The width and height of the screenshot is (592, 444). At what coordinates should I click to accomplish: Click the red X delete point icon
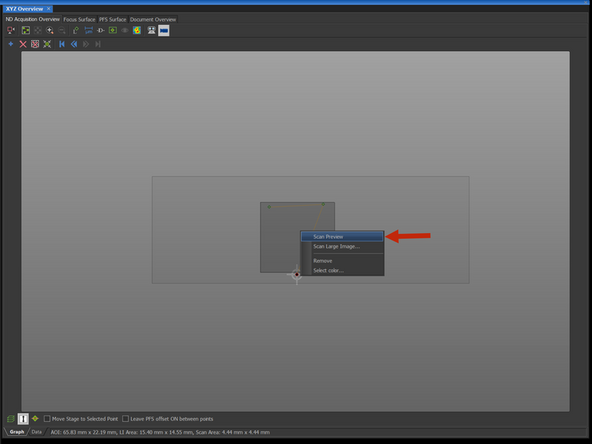[x=23, y=44]
